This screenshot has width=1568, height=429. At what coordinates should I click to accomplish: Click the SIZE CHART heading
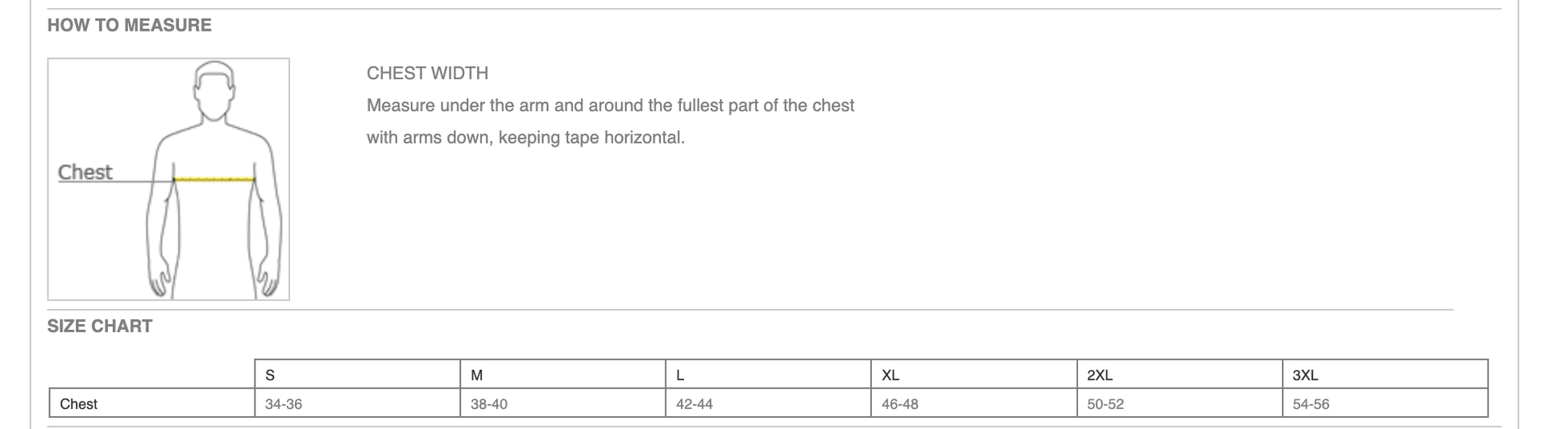click(99, 327)
